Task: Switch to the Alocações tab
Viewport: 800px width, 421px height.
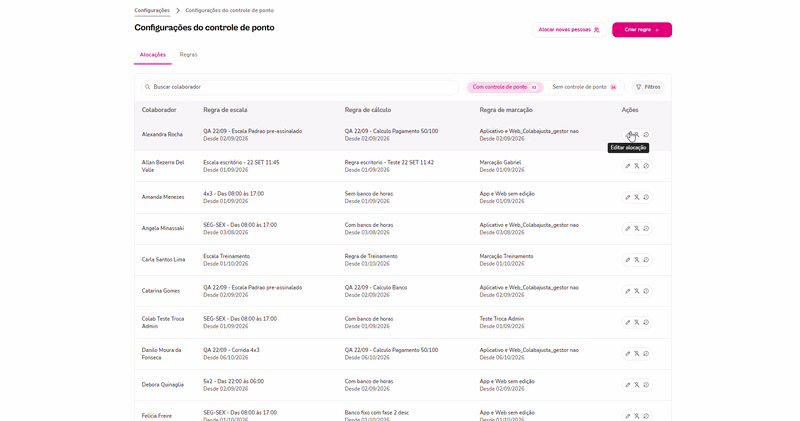Action: [153, 55]
